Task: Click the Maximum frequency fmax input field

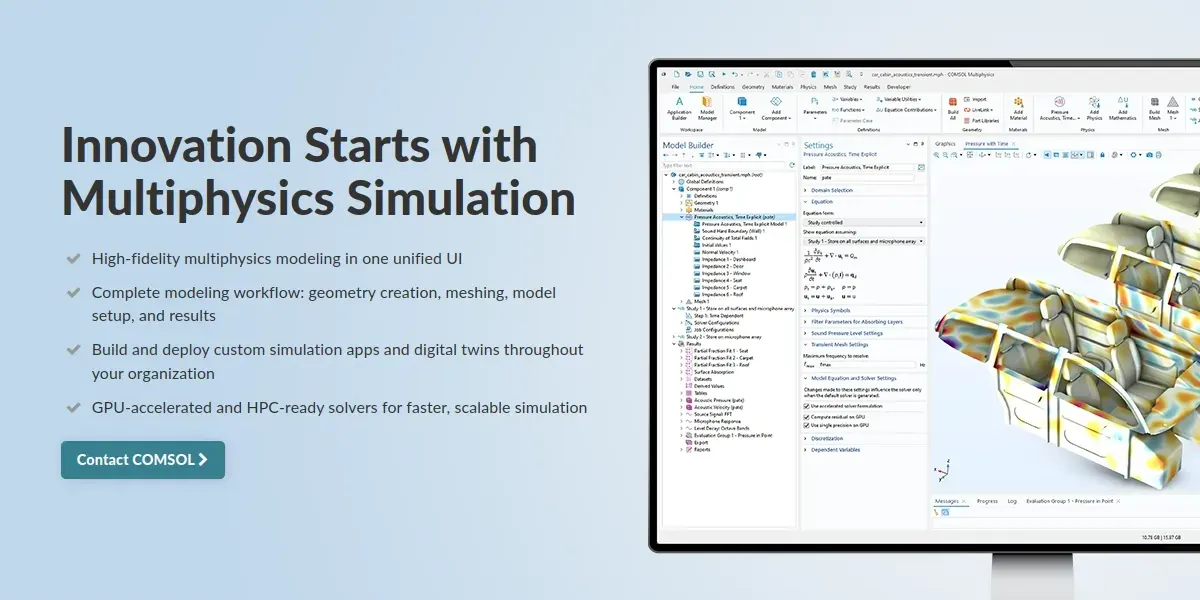Action: click(866, 365)
